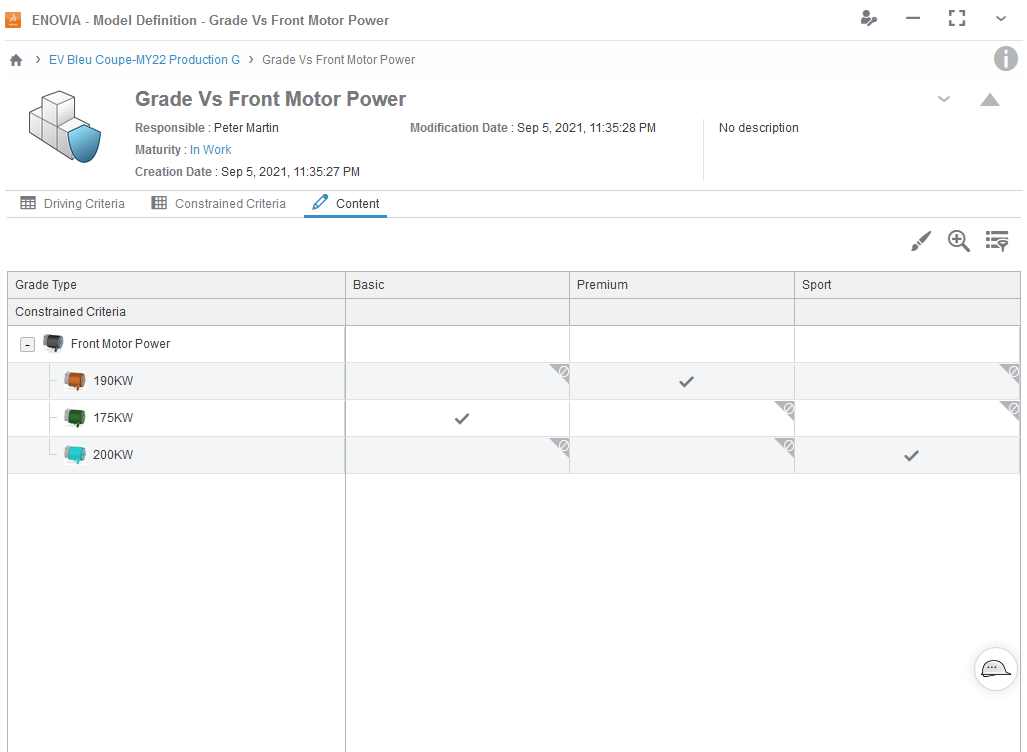Click the ENOVIA app logo icon

[x=14, y=20]
